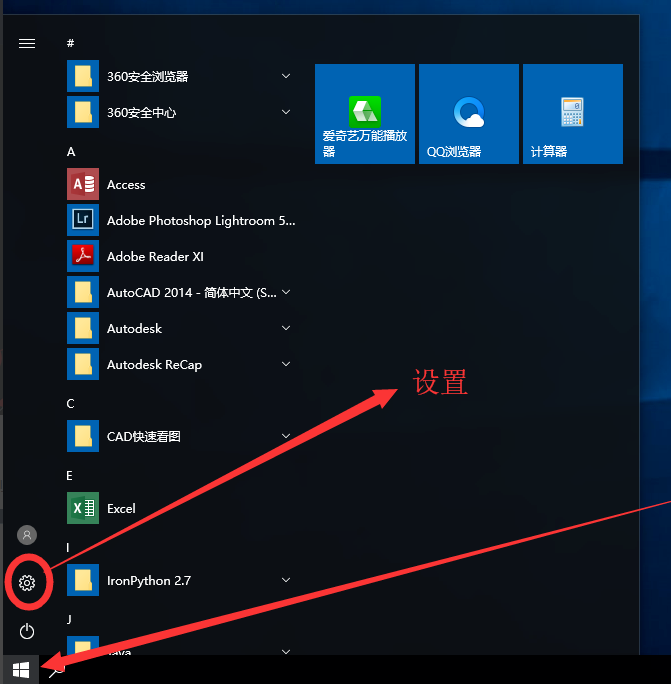Click the user account avatar icon
Screen dimensions: 671x684
tap(27, 535)
